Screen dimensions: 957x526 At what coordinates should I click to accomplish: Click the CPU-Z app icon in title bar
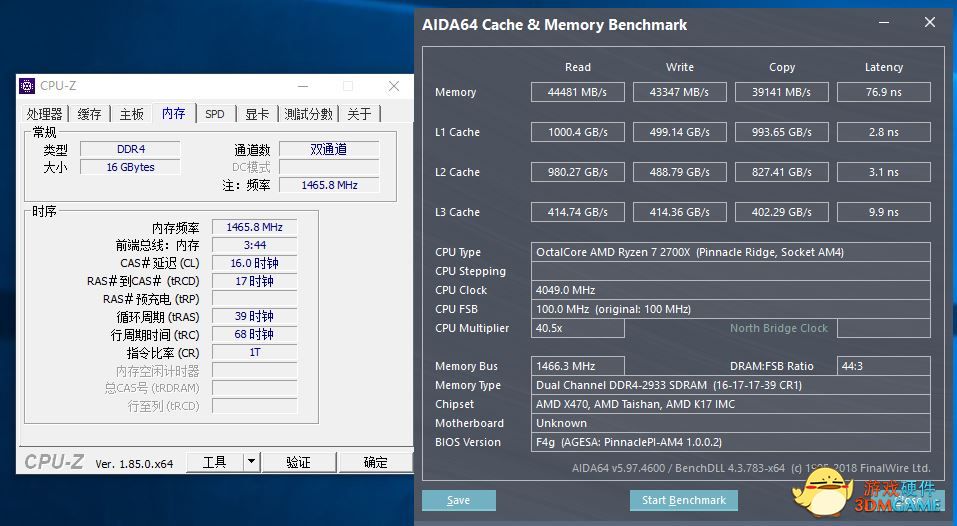point(27,86)
